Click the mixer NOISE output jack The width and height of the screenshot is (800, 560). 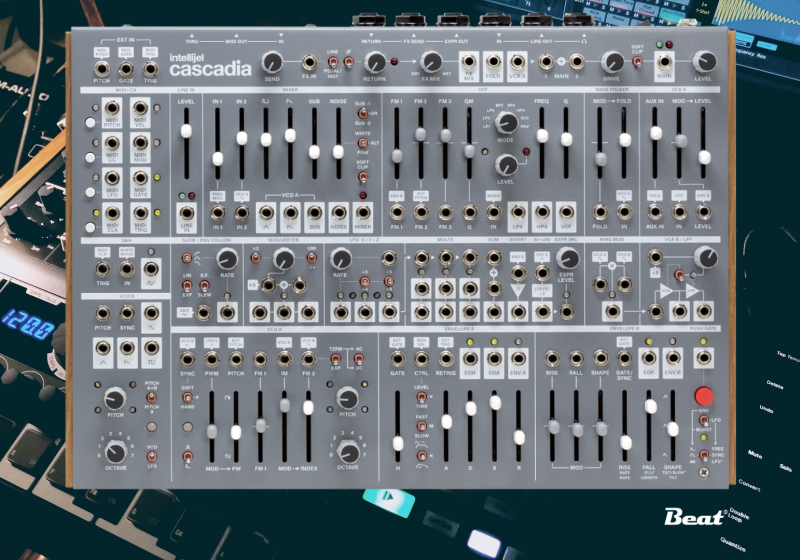[338, 213]
